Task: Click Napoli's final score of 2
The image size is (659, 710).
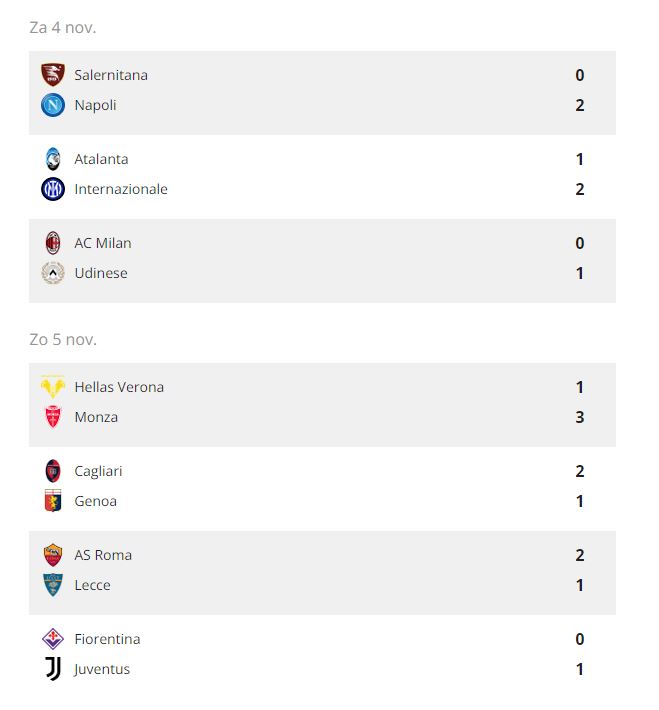Action: click(x=580, y=105)
